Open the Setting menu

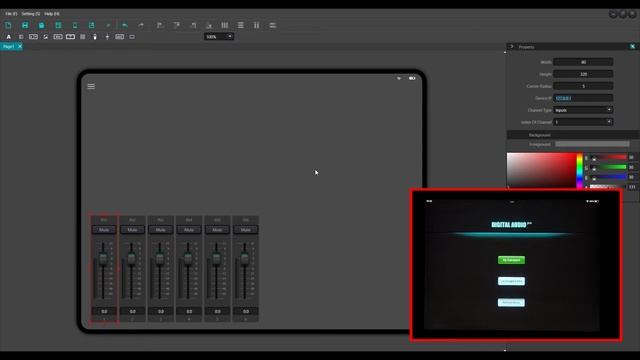(31, 14)
